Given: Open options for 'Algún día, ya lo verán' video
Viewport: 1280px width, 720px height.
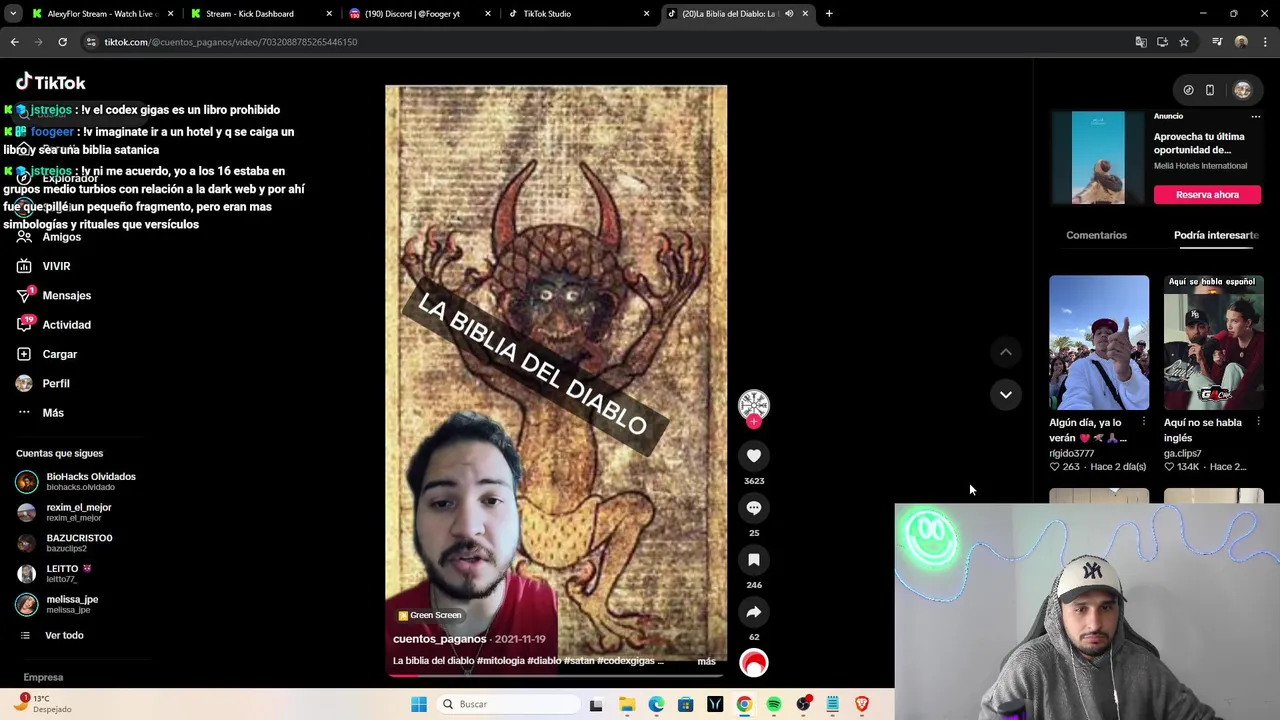Looking at the screenshot, I should (1144, 422).
